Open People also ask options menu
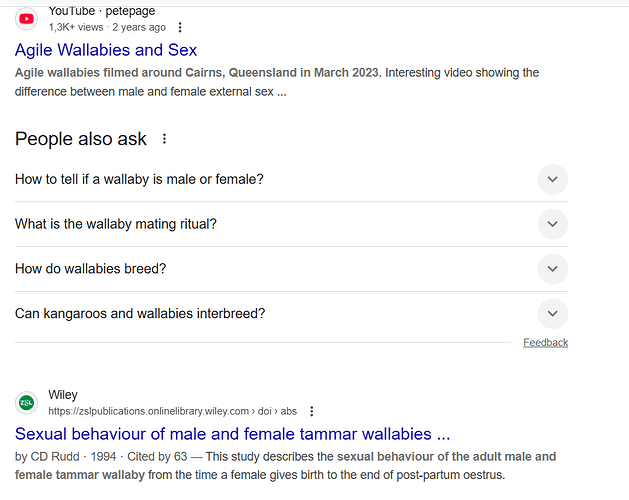The height and width of the screenshot is (500, 629). click(165, 139)
